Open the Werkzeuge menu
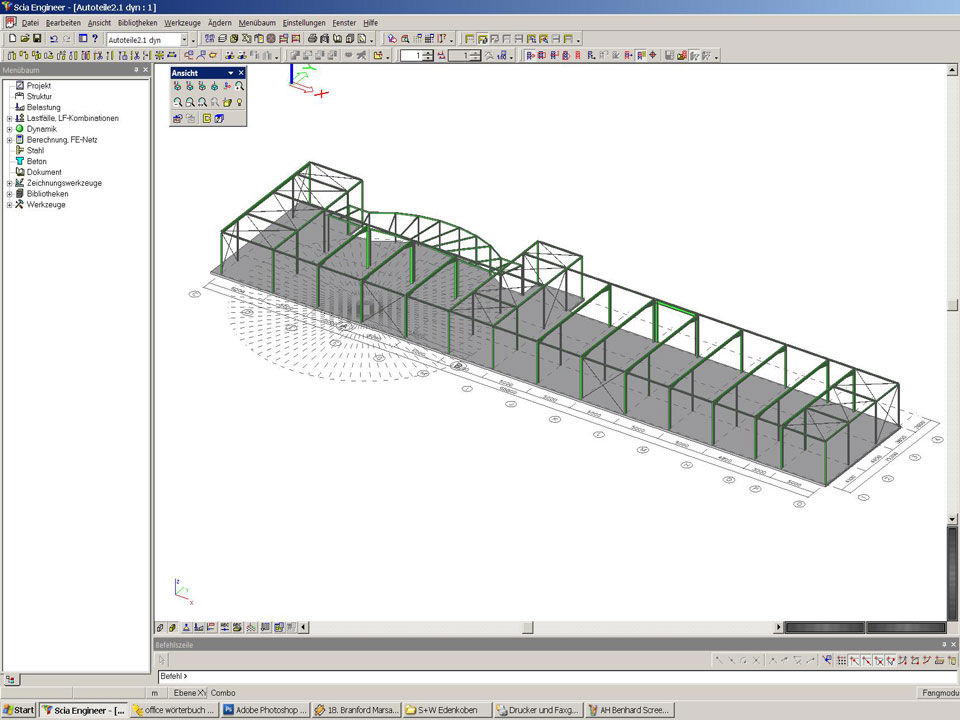Image resolution: width=960 pixels, height=720 pixels. click(x=181, y=22)
